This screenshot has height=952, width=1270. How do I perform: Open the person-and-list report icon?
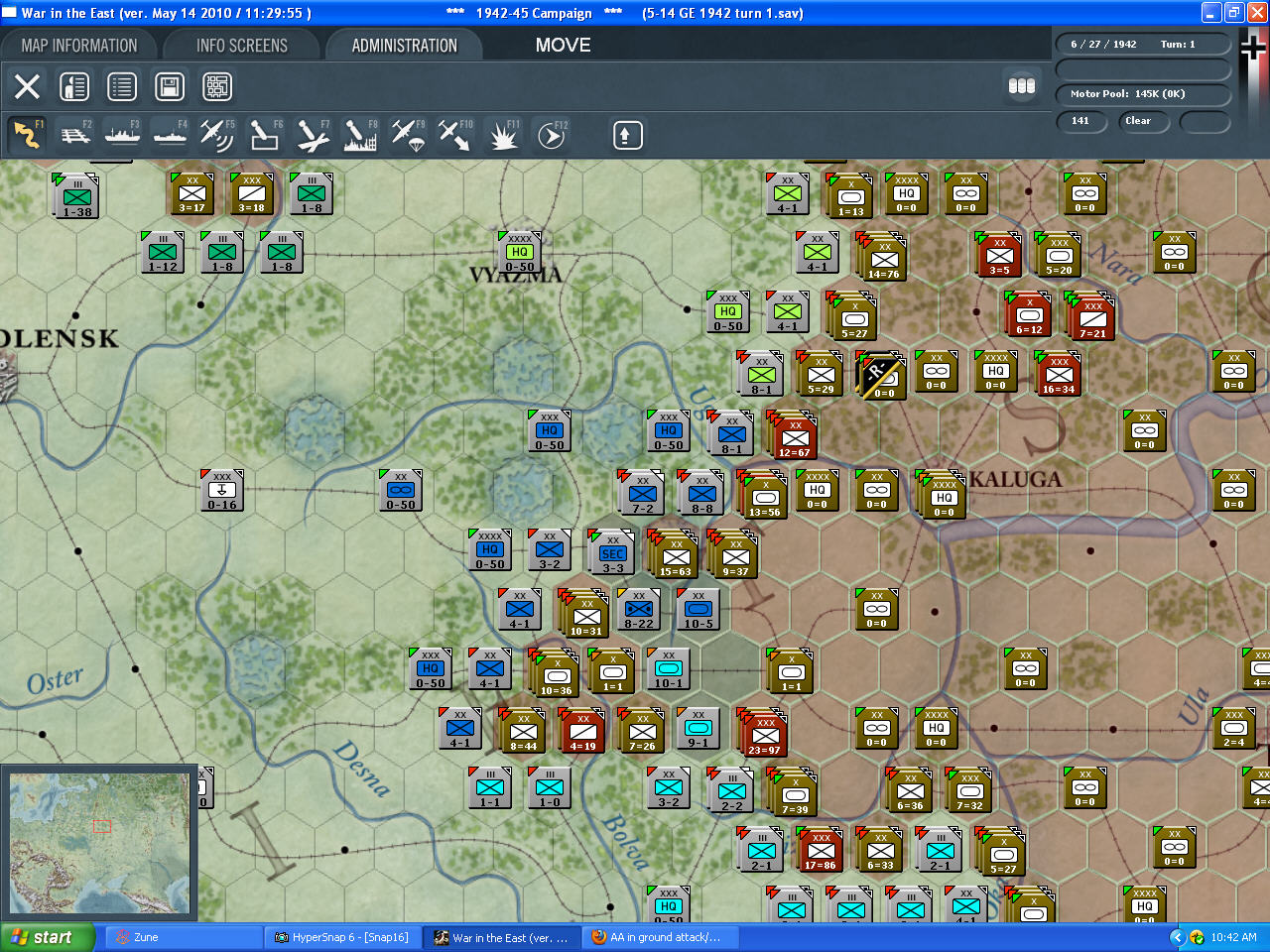[74, 86]
